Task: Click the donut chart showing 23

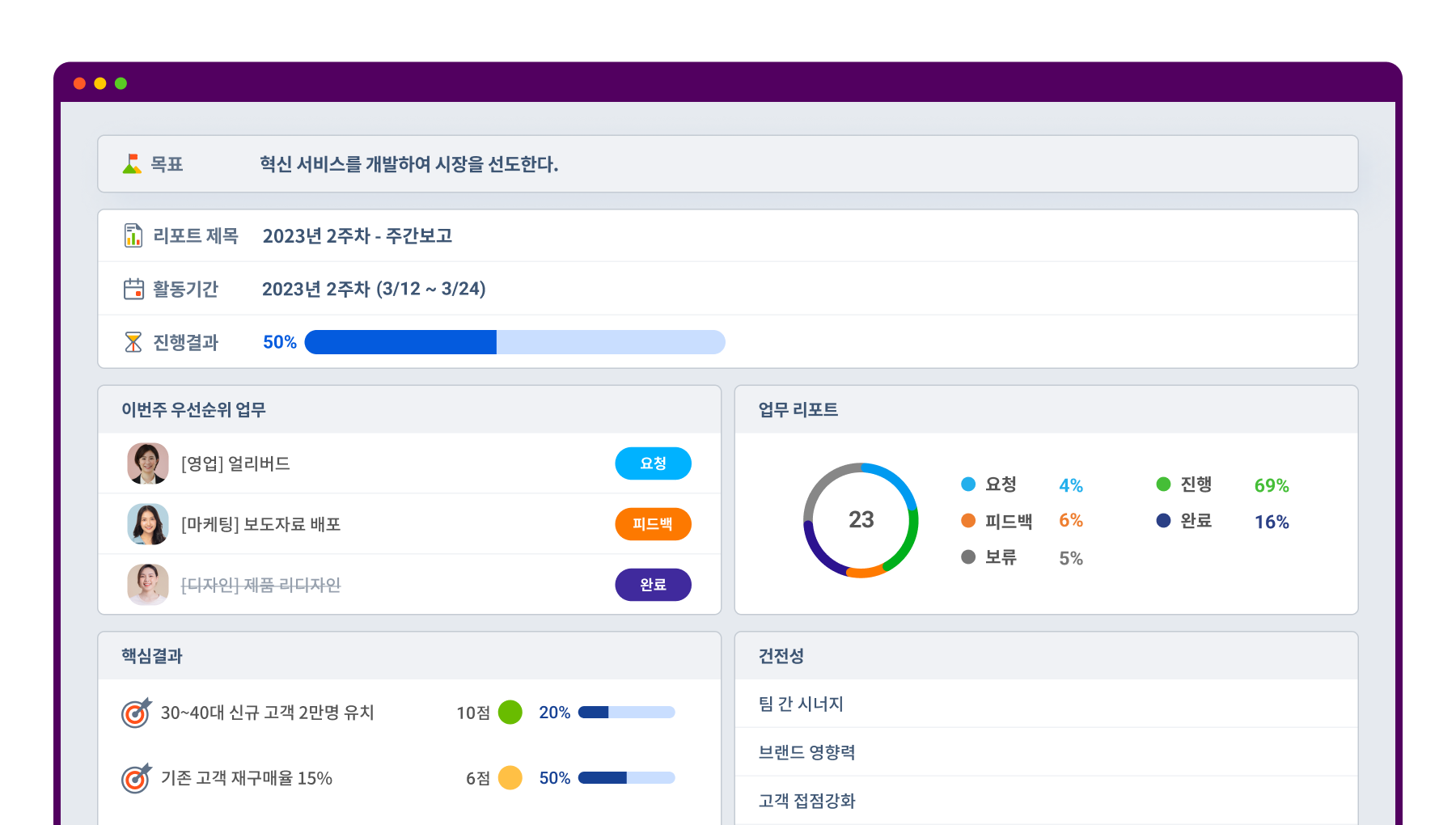Action: point(861,520)
